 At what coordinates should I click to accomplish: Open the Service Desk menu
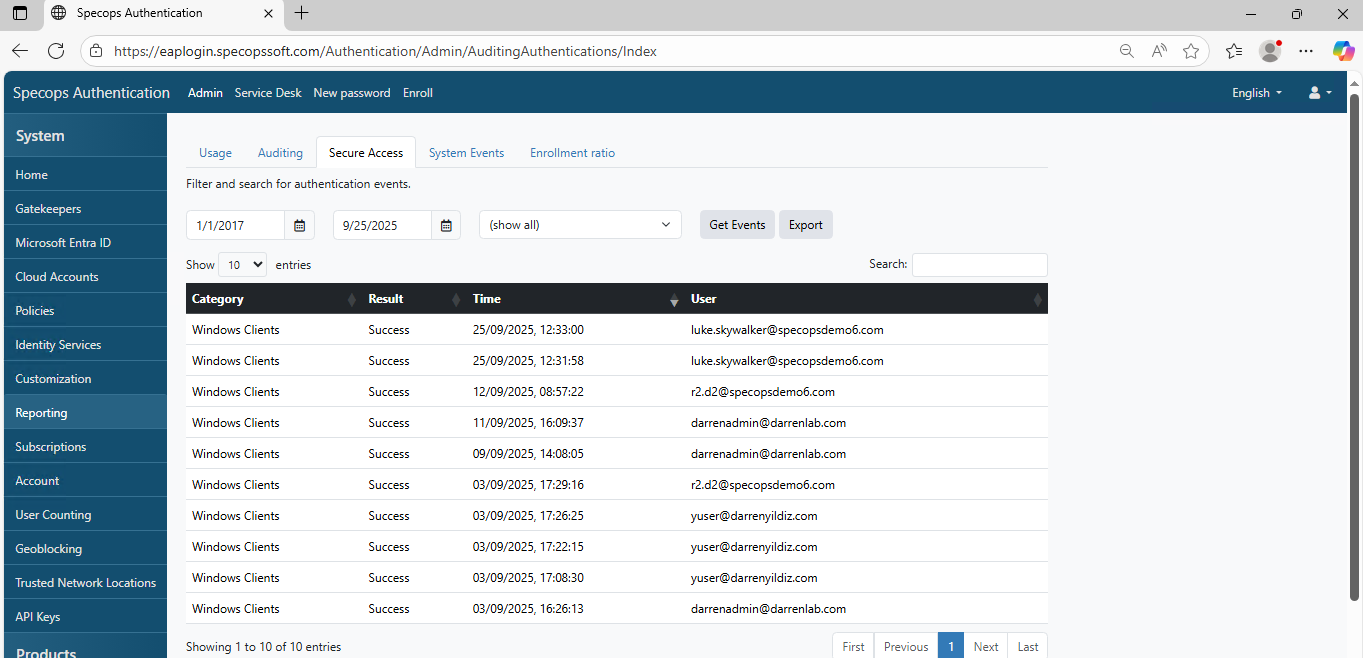coord(267,92)
